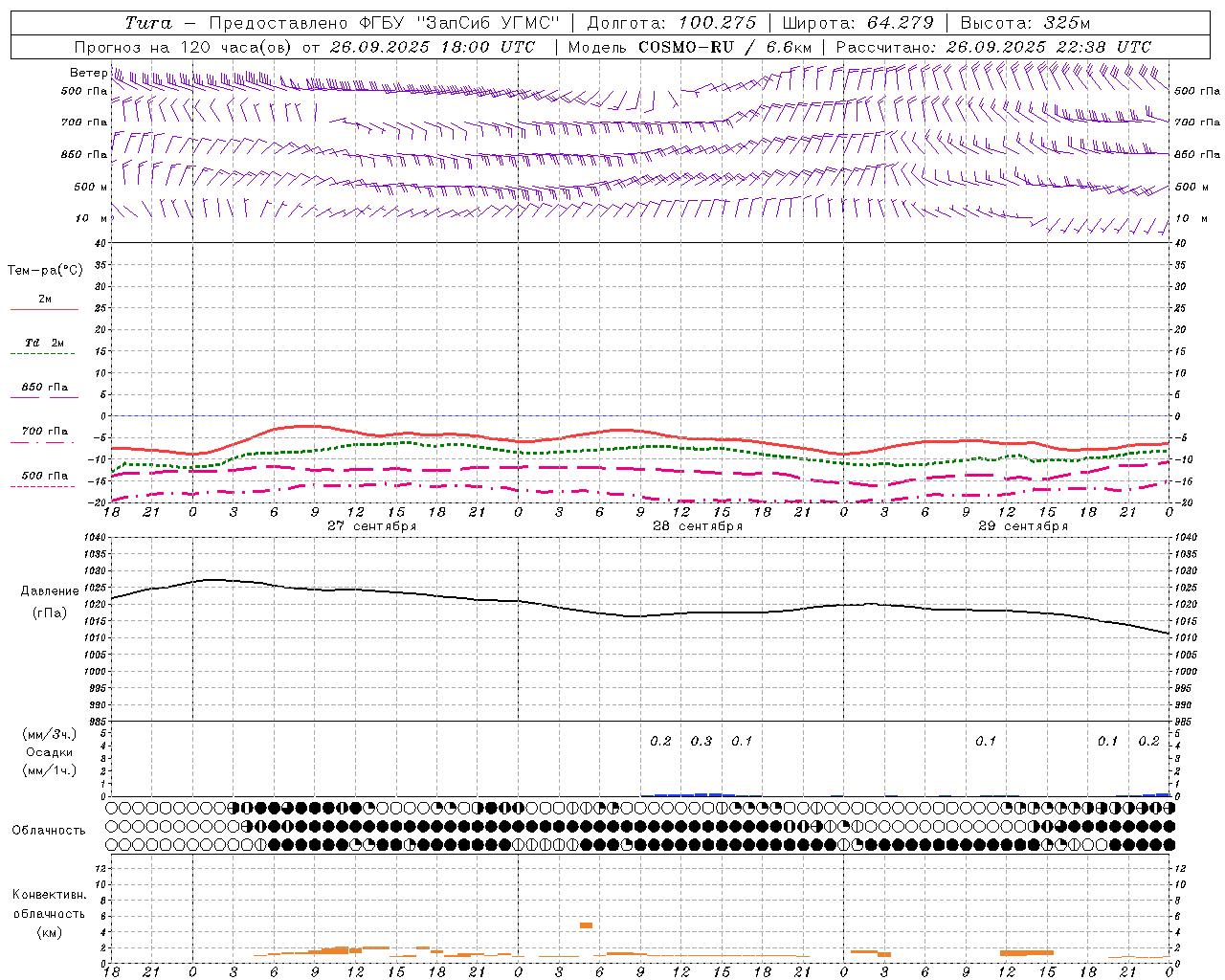Click the model name "COSMO-RU / 6.6км"
The image size is (1225, 980).
click(x=724, y=47)
